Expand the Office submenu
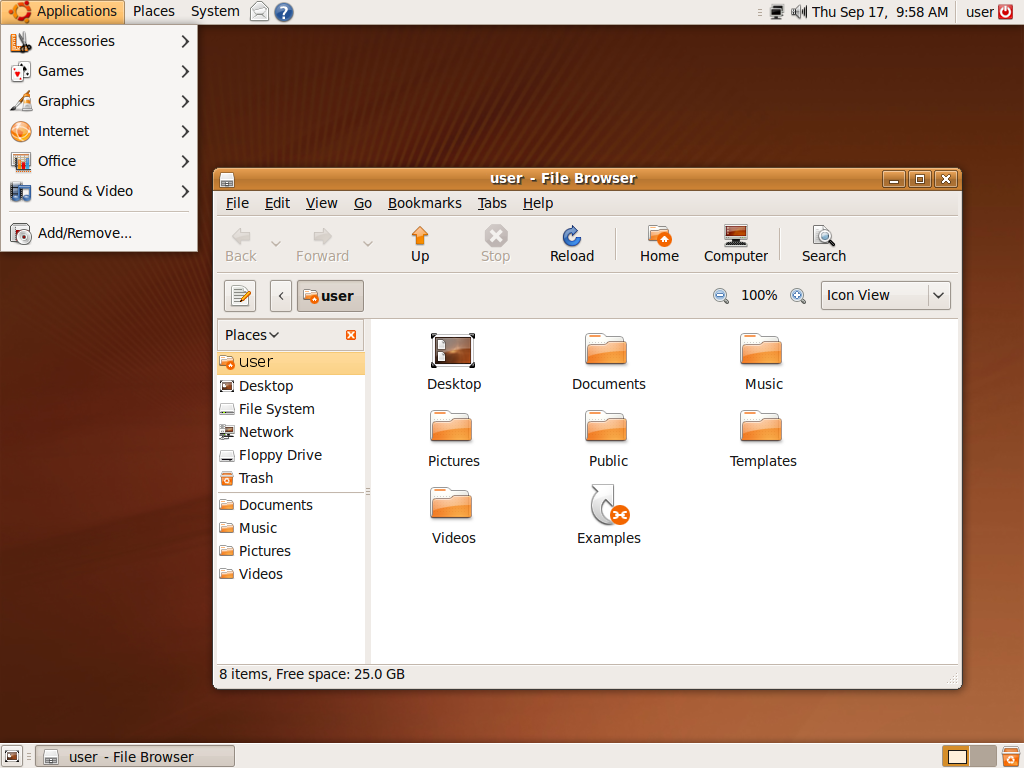This screenshot has height=768, width=1024. coord(99,161)
